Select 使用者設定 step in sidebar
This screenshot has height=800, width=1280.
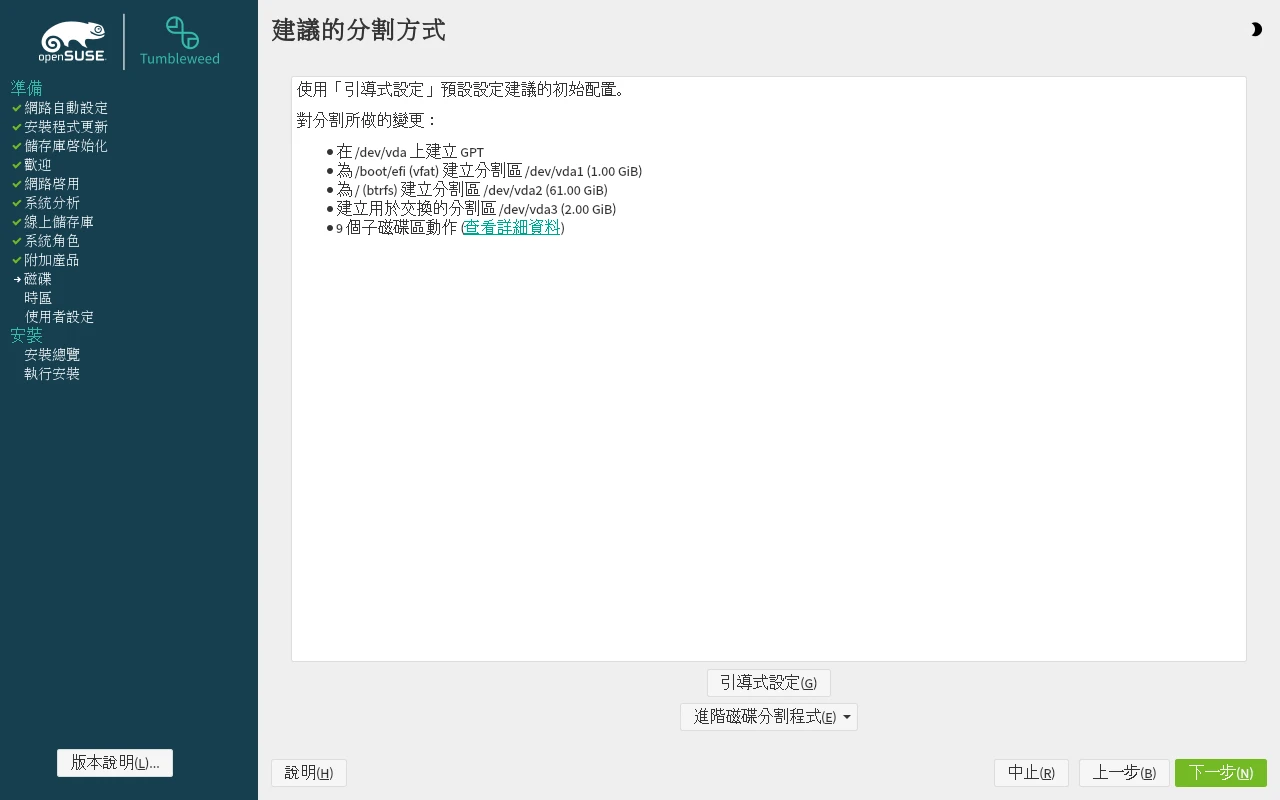click(59, 317)
